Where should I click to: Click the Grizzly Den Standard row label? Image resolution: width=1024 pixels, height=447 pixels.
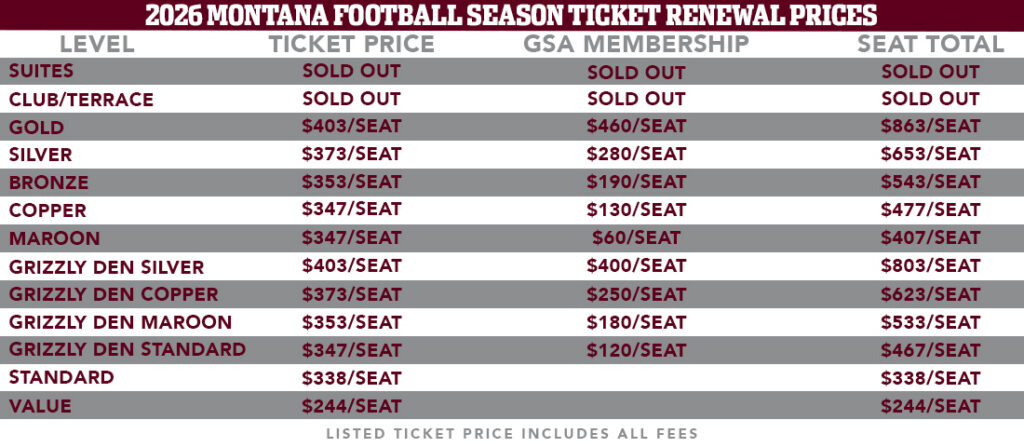(x=127, y=350)
